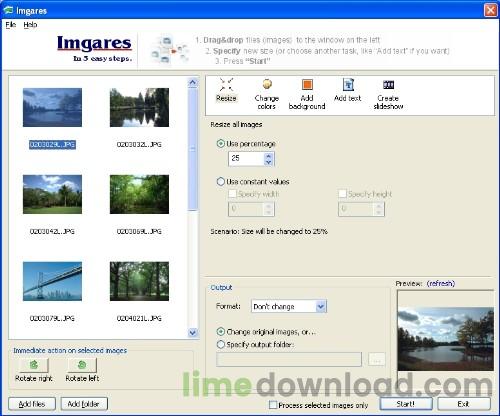This screenshot has width=500, height=416.
Task: Click the Add files button
Action: coord(32,404)
